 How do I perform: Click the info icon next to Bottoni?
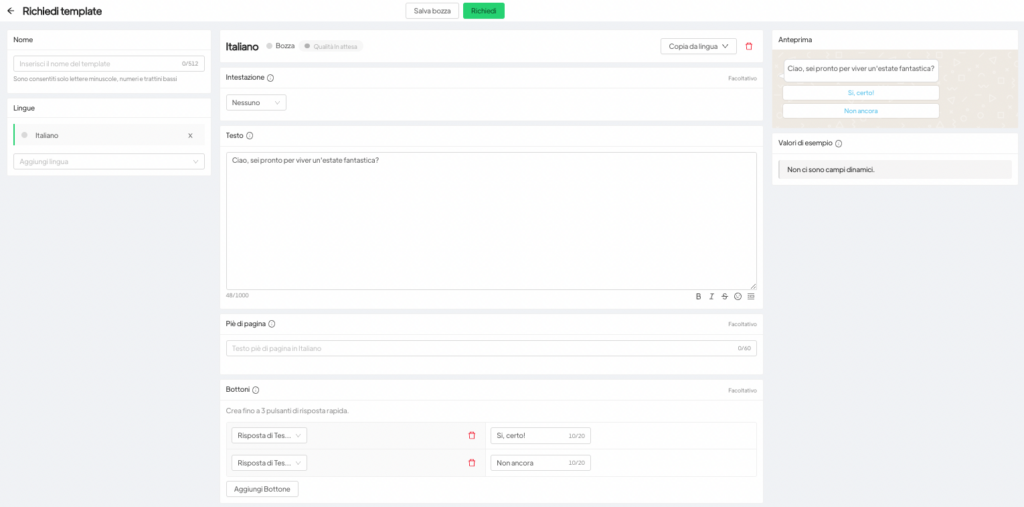(x=256, y=390)
